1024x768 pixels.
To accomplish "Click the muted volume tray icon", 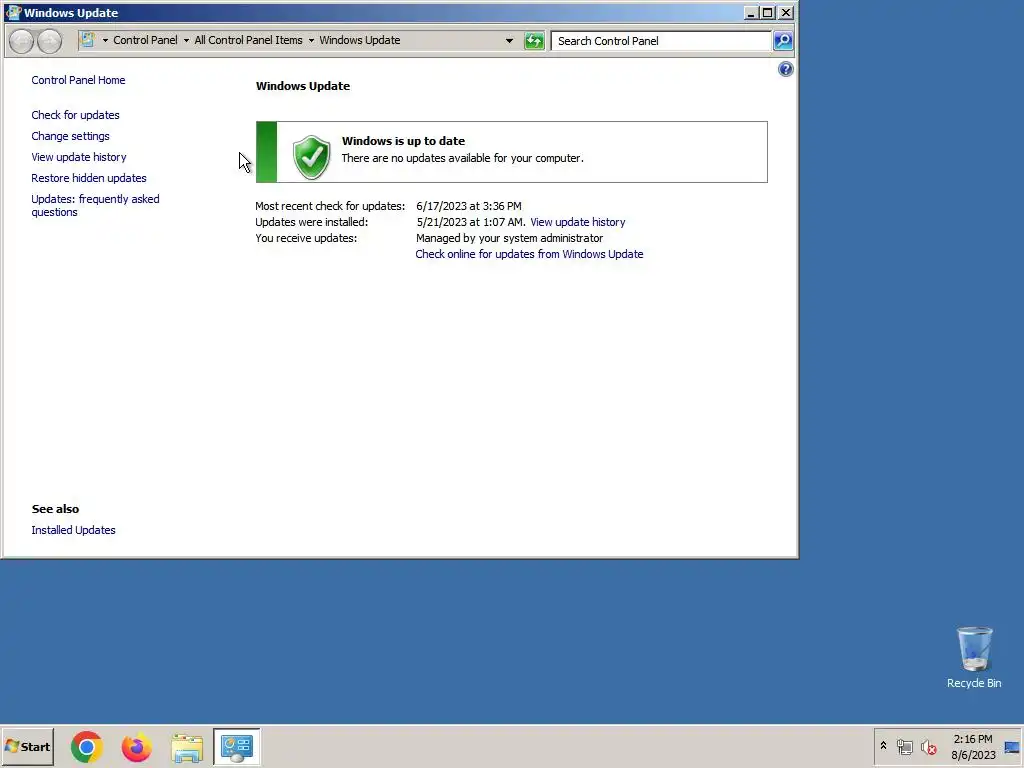I will pyautogui.click(x=929, y=747).
